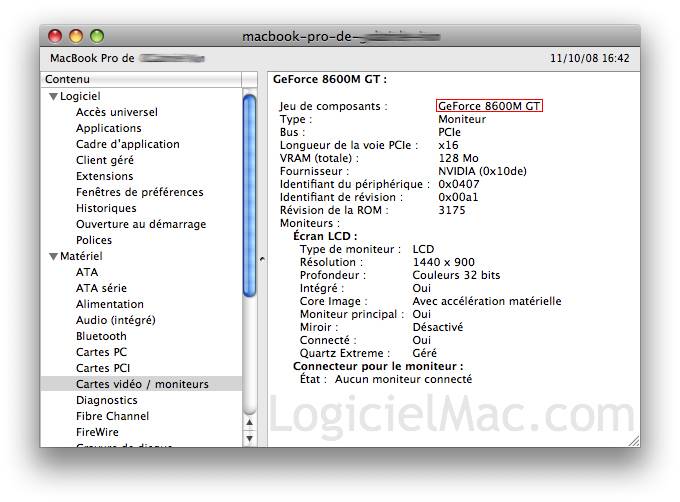Select Ouverture au démarrage
Screen dimensions: 680x502
click(141, 224)
